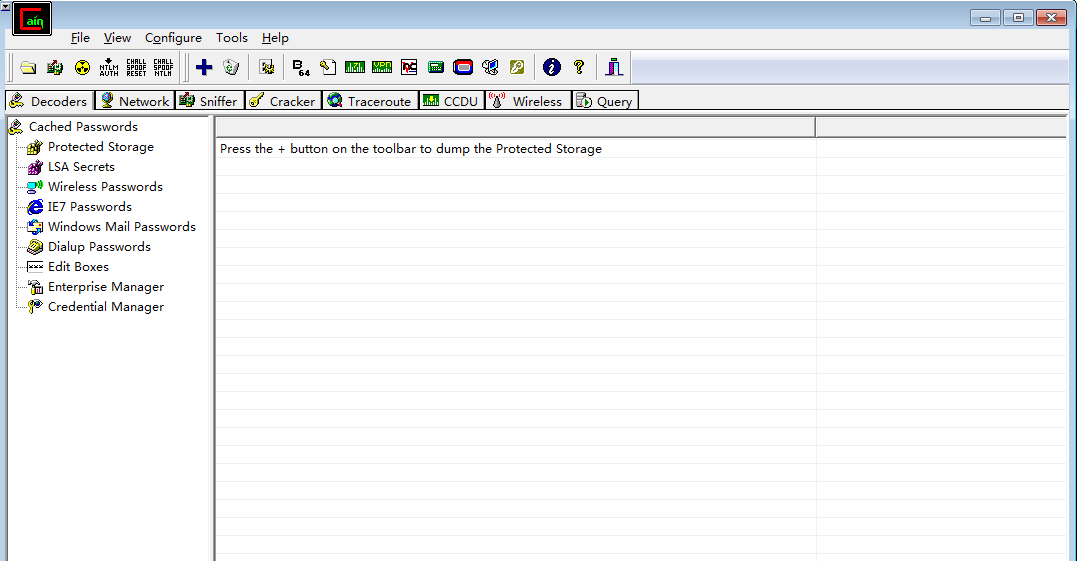Screen dimensions: 1077x561
Task: Close the Cain window
Action: [1051, 17]
